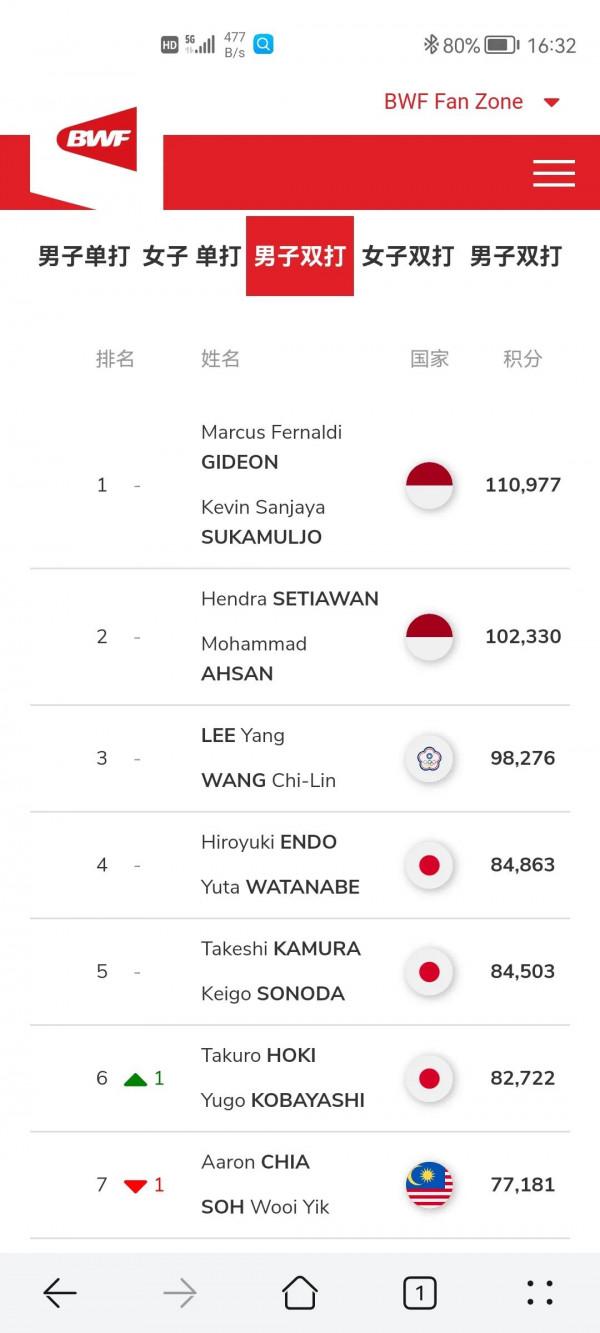Select the highlighted red 男子双打 tab

coord(300,256)
